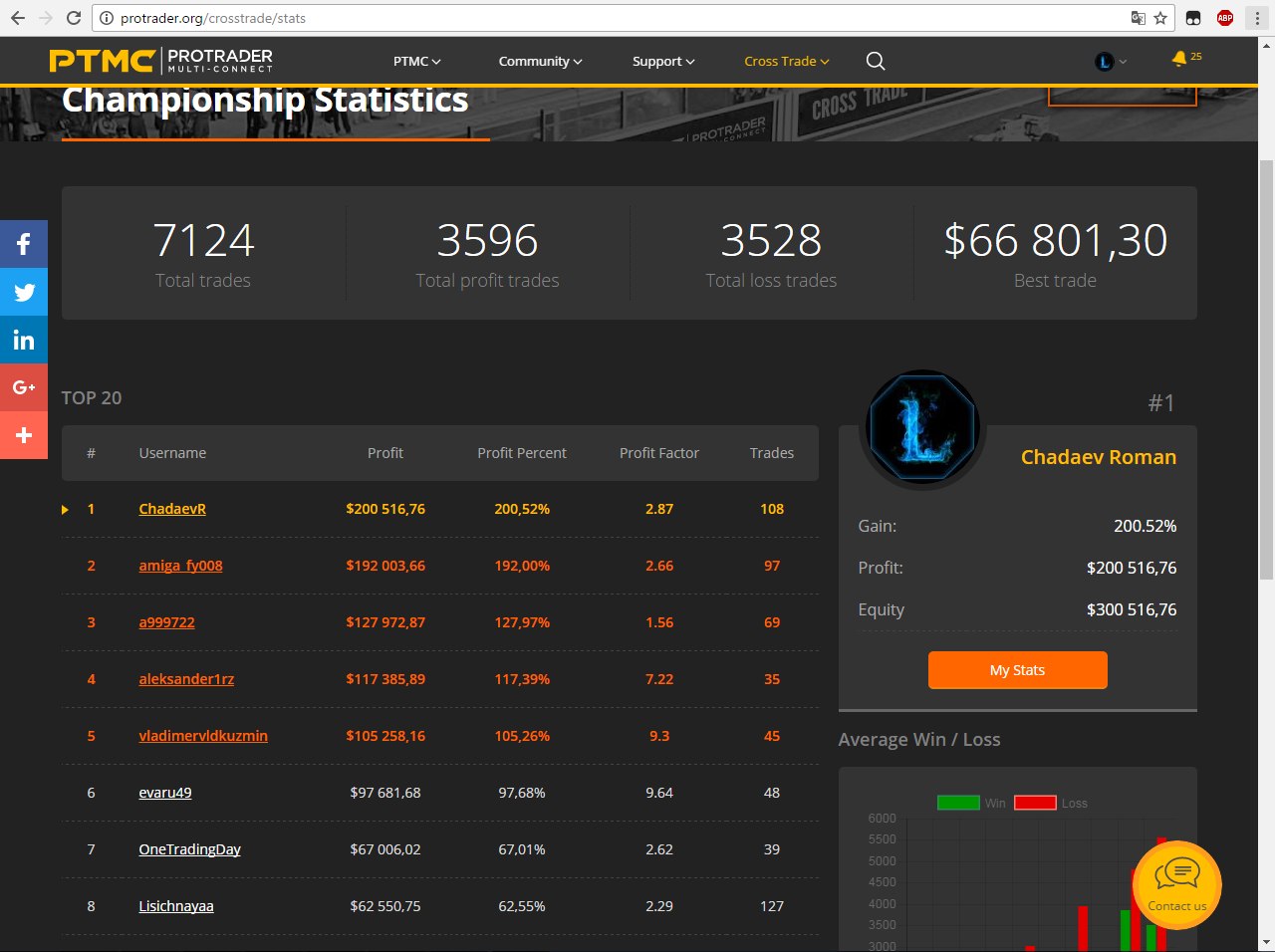Click the translate page icon
The image size is (1275, 952).
pos(1138,18)
